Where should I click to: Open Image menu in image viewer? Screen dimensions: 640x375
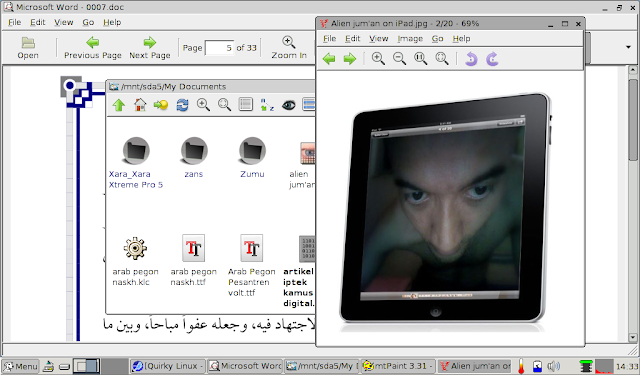(410, 39)
